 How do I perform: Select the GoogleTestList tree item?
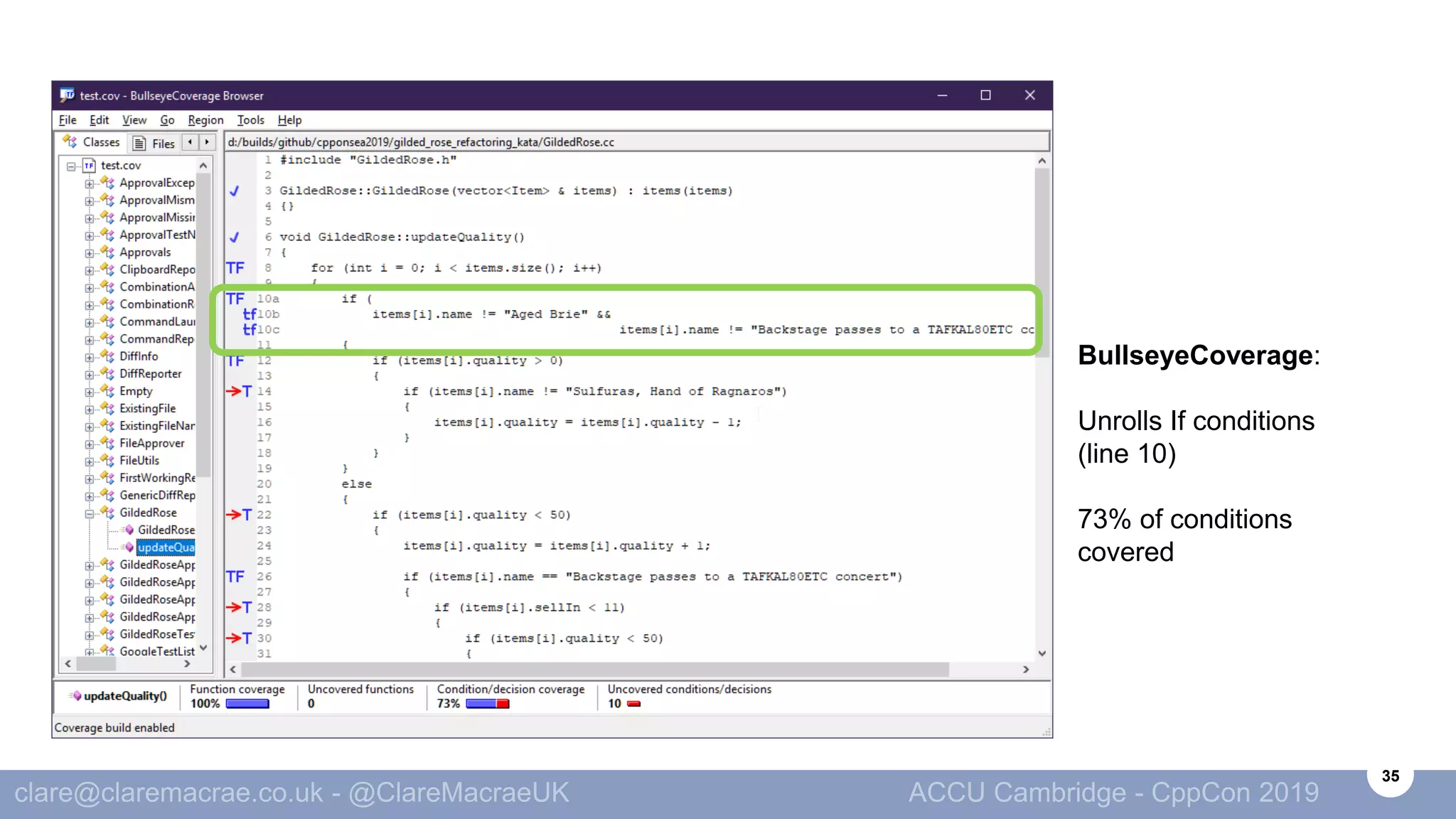[x=156, y=651]
